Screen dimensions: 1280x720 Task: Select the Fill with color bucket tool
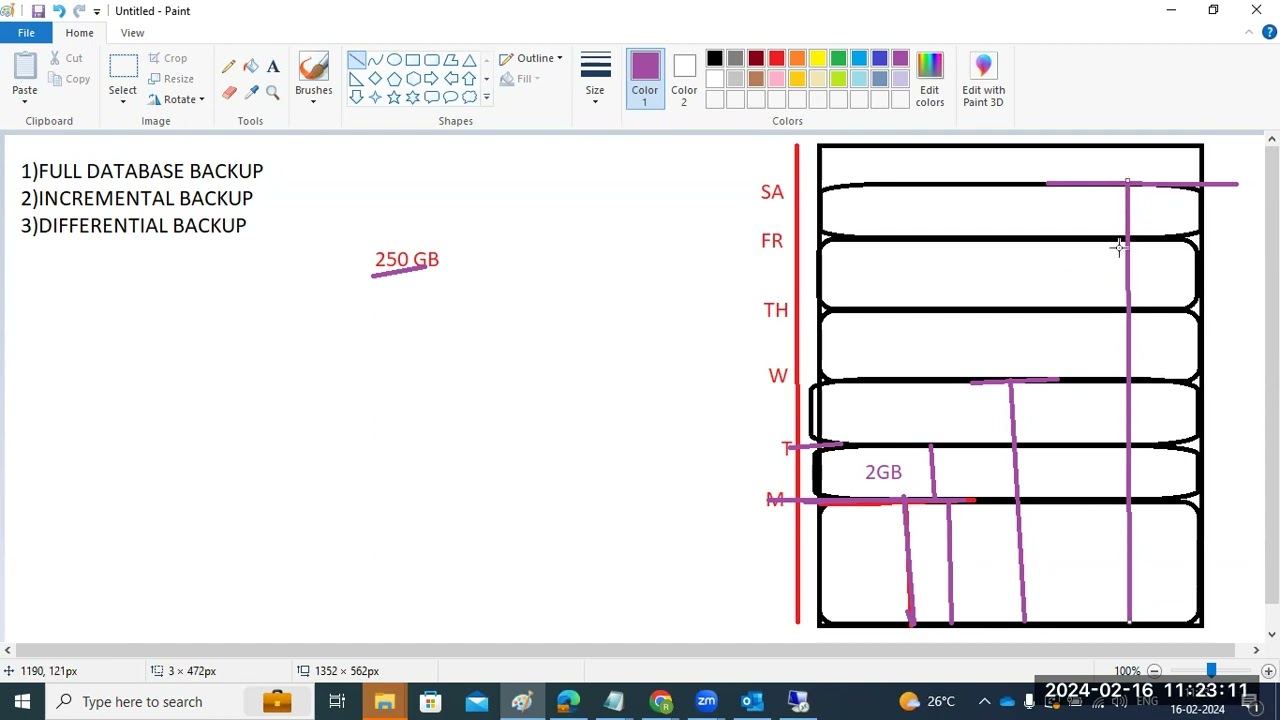click(251, 67)
